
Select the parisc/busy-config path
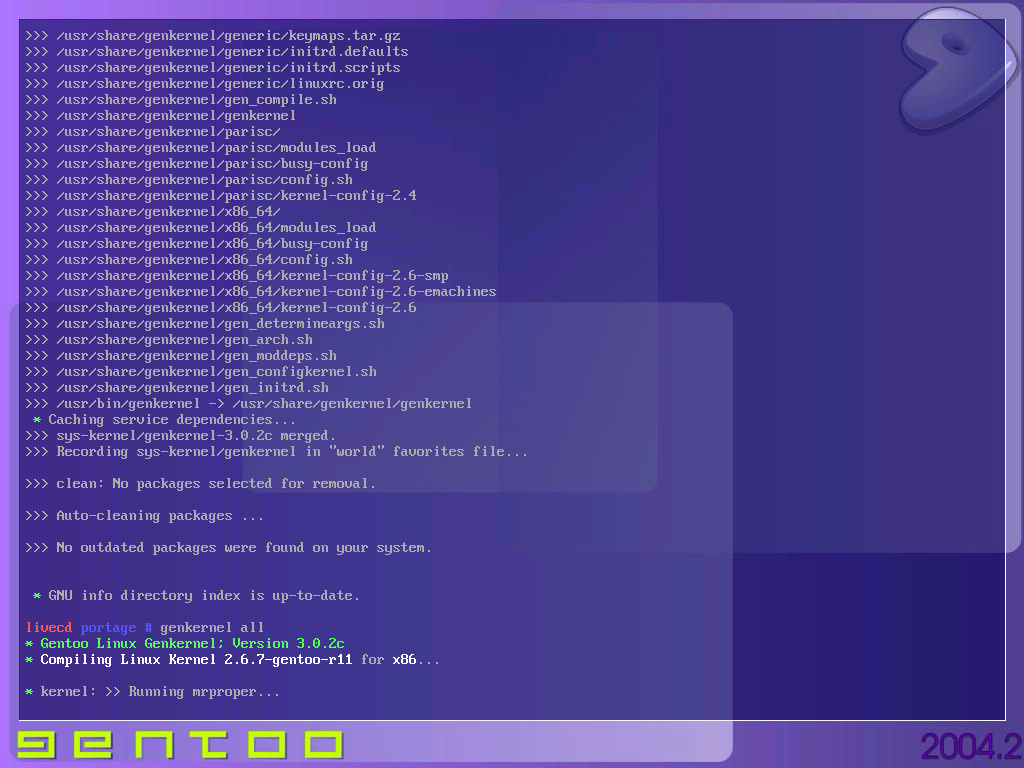(x=197, y=164)
